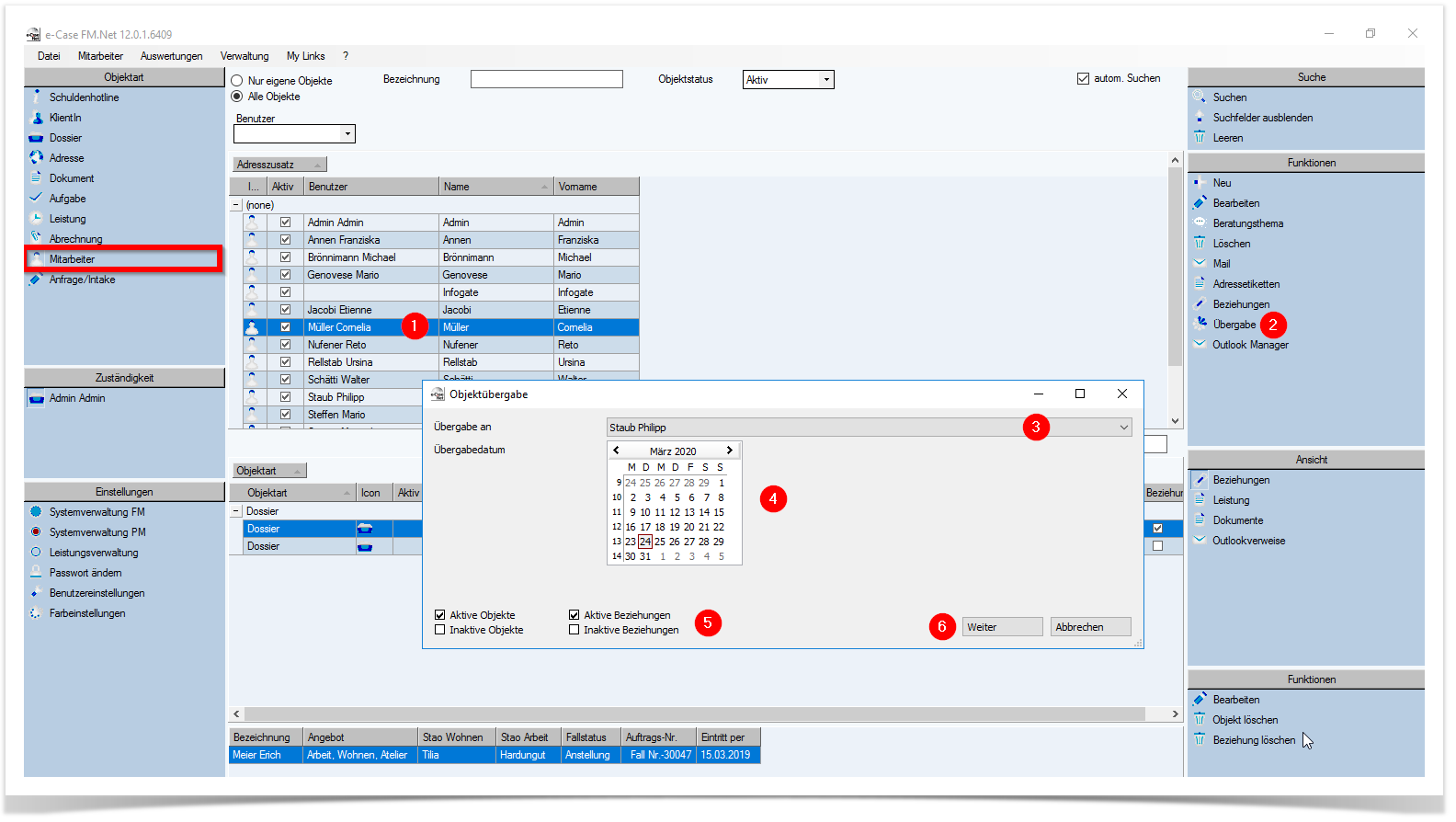Click the Löschen trash icon in Funktionen
Image resolution: width=1456 pixels, height=822 pixels.
pyautogui.click(x=1200, y=243)
